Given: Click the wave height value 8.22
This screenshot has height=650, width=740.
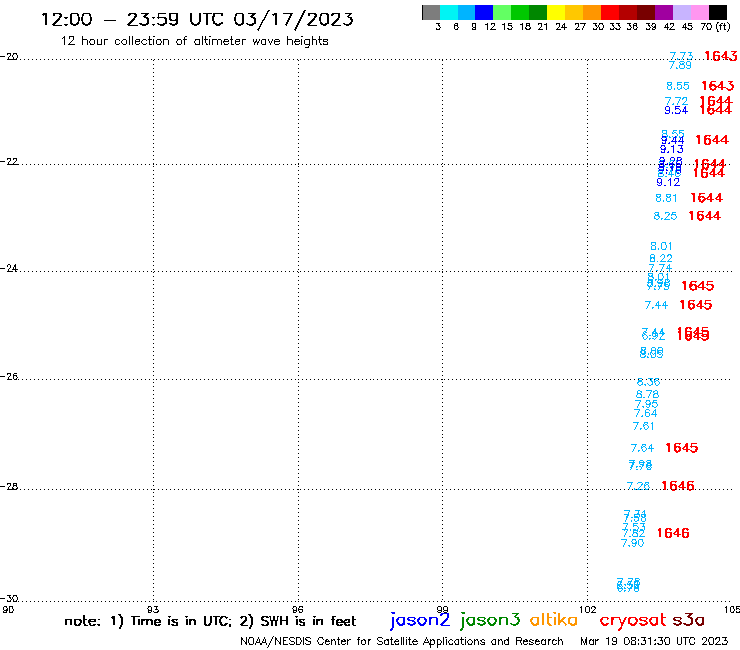Looking at the screenshot, I should [661, 259].
